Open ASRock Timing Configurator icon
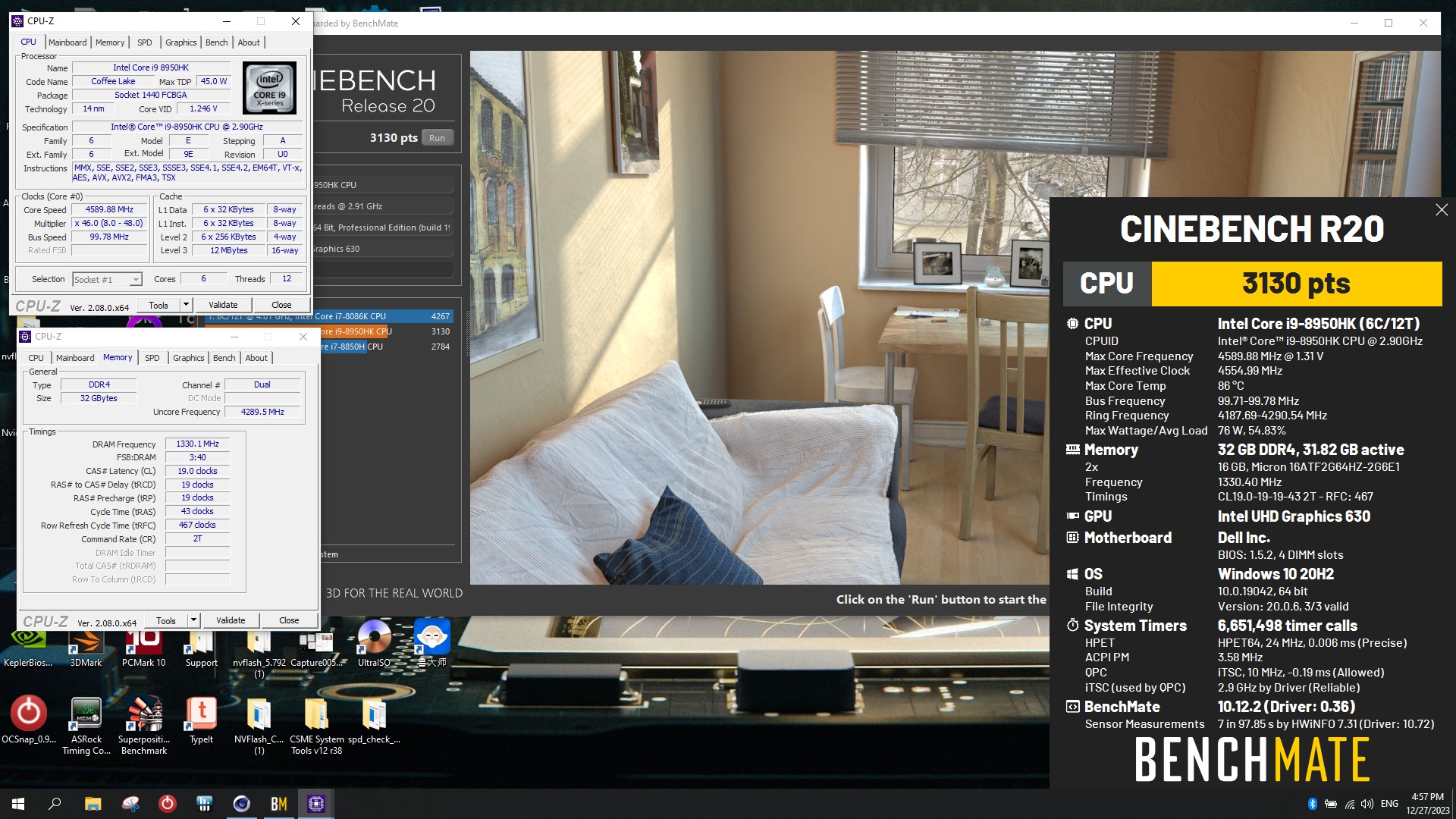This screenshot has width=1456, height=819. tap(86, 724)
